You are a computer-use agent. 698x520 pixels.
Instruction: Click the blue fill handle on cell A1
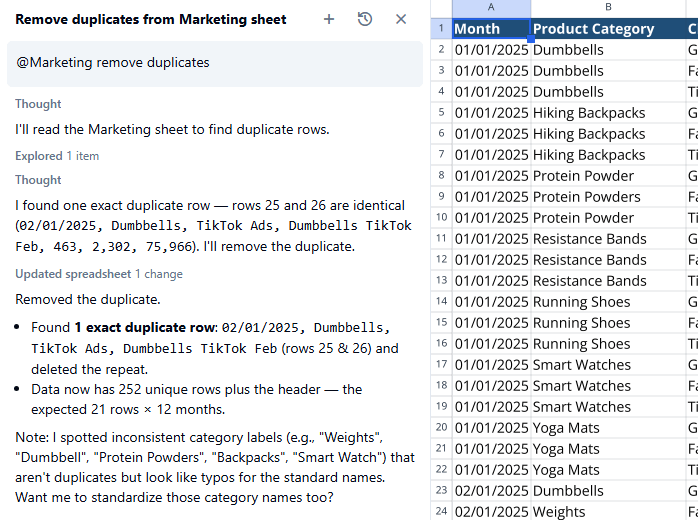[531, 39]
